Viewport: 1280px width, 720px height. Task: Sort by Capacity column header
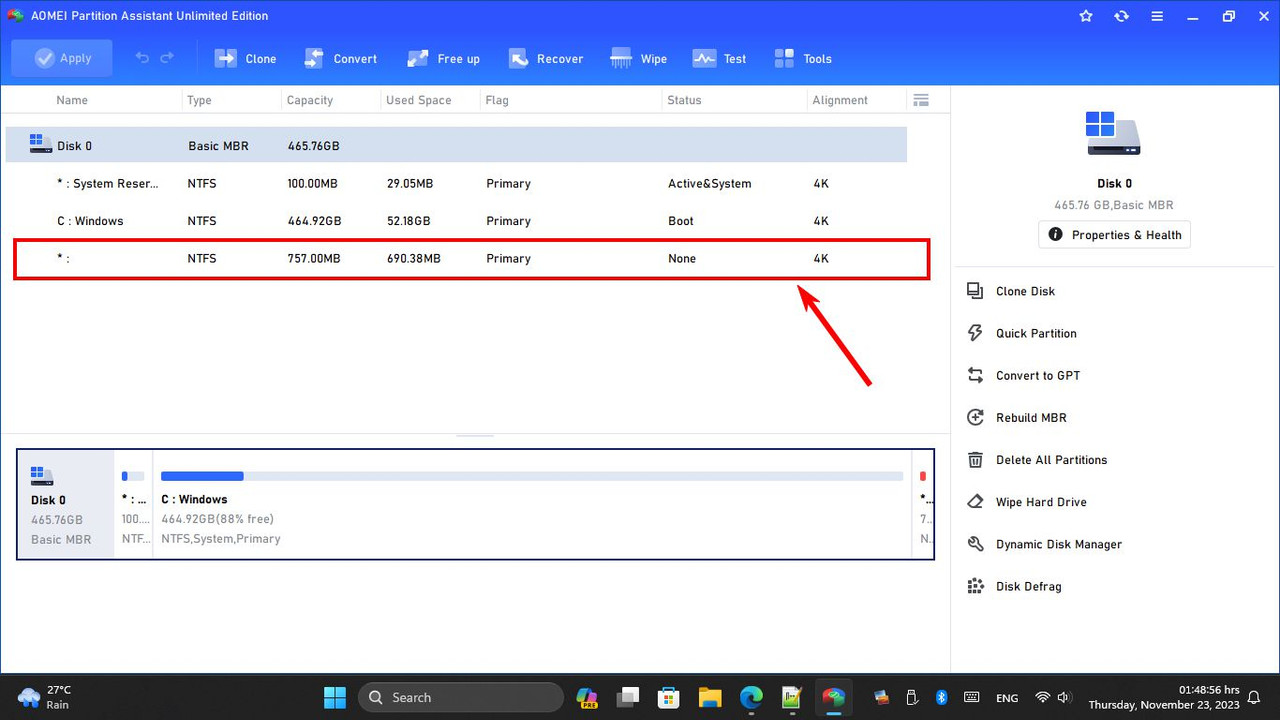(310, 100)
